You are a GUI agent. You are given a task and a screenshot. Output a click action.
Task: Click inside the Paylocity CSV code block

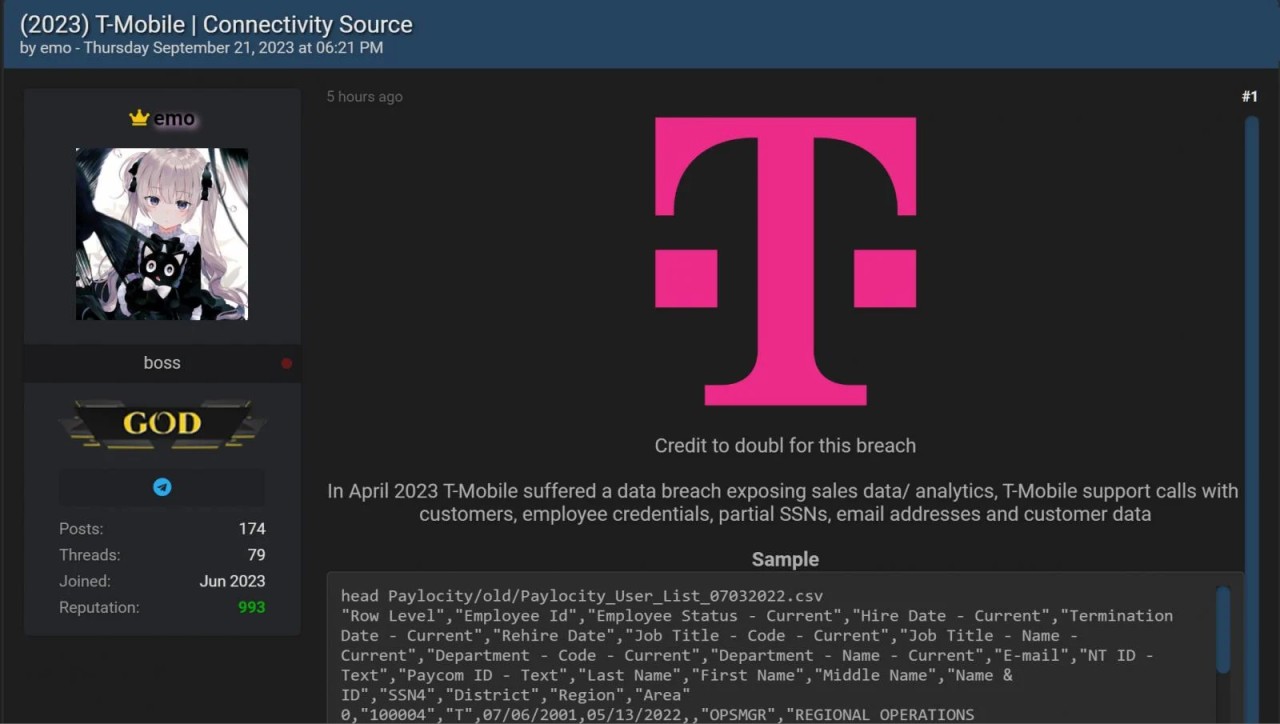click(x=760, y=655)
